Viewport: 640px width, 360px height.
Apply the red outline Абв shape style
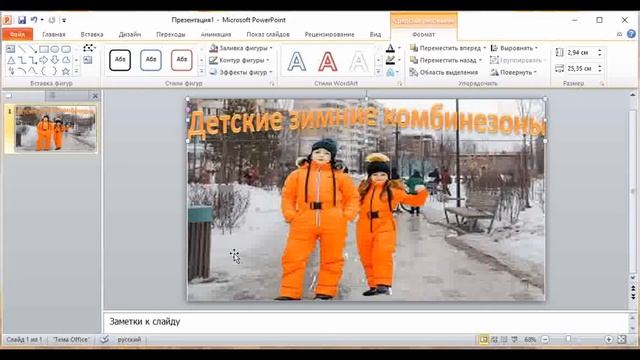click(181, 60)
